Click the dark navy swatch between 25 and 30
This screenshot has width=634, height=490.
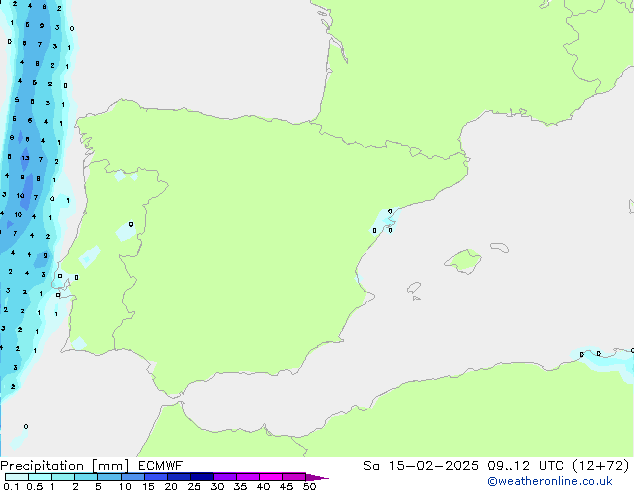click(x=201, y=477)
